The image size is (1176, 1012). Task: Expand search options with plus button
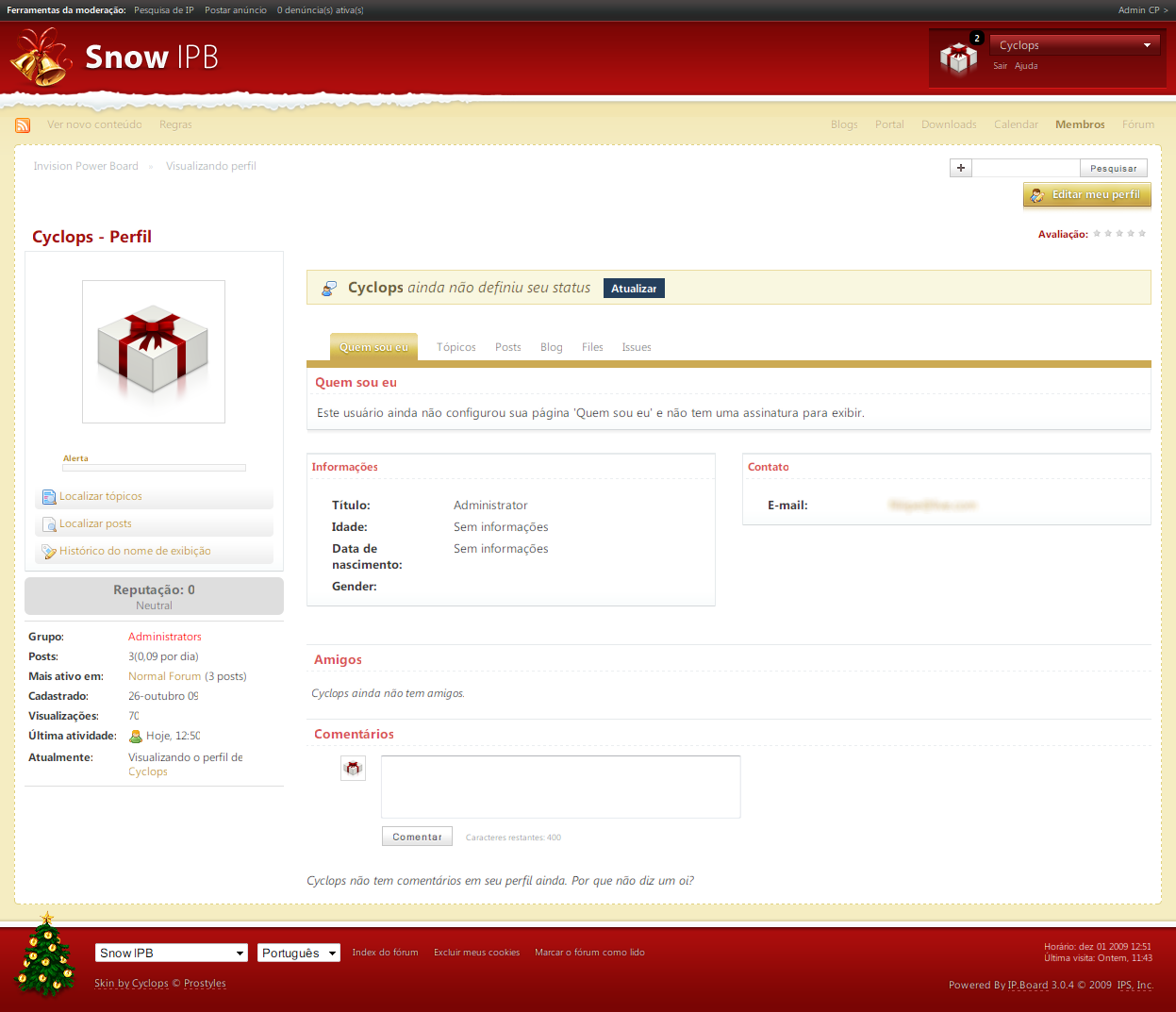[960, 168]
